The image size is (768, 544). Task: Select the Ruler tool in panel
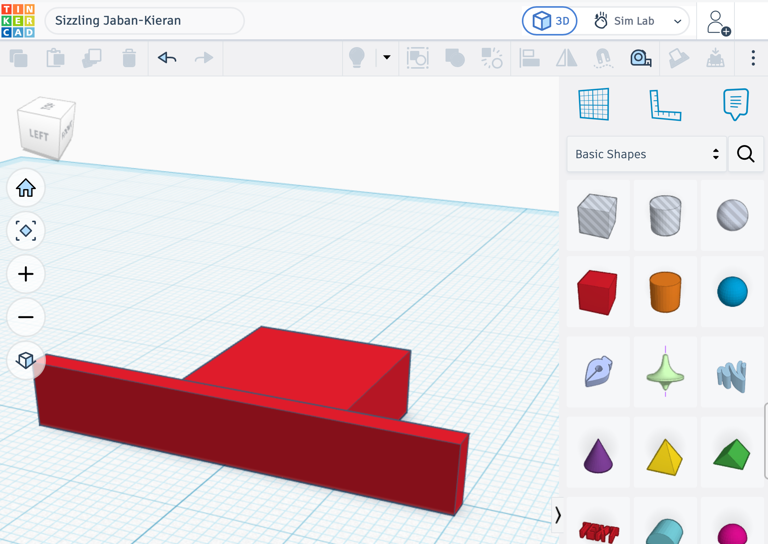pyautogui.click(x=665, y=104)
